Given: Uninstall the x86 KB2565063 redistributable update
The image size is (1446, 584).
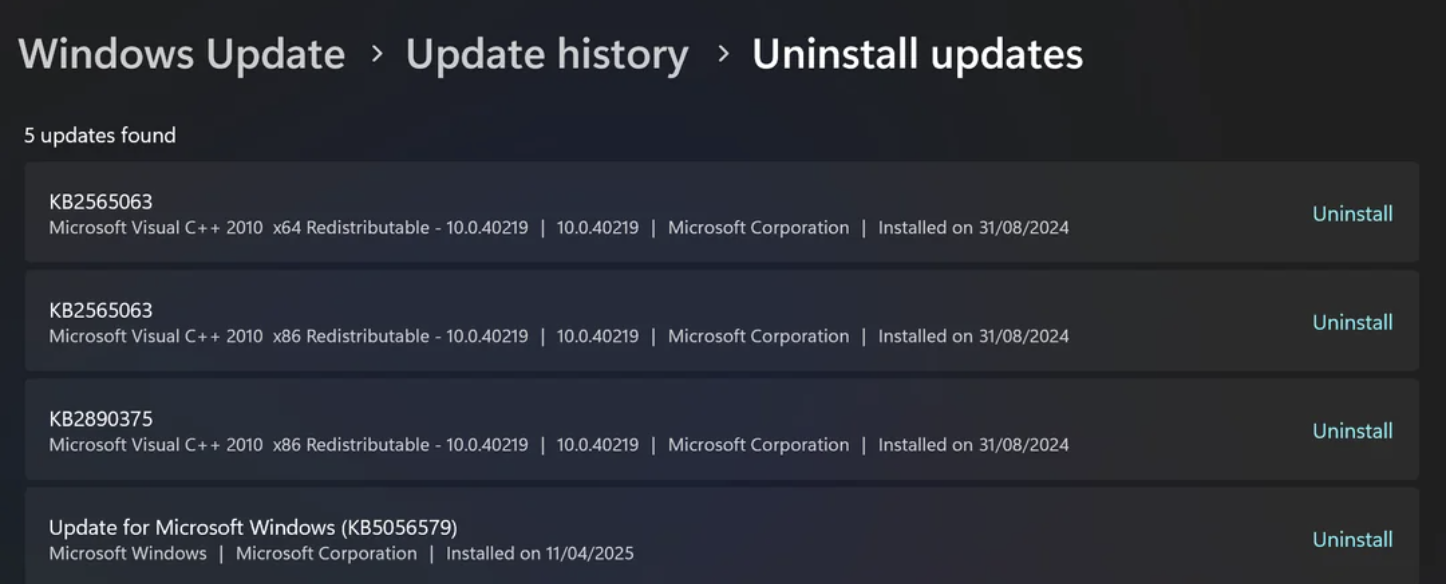Looking at the screenshot, I should pyautogui.click(x=1352, y=322).
